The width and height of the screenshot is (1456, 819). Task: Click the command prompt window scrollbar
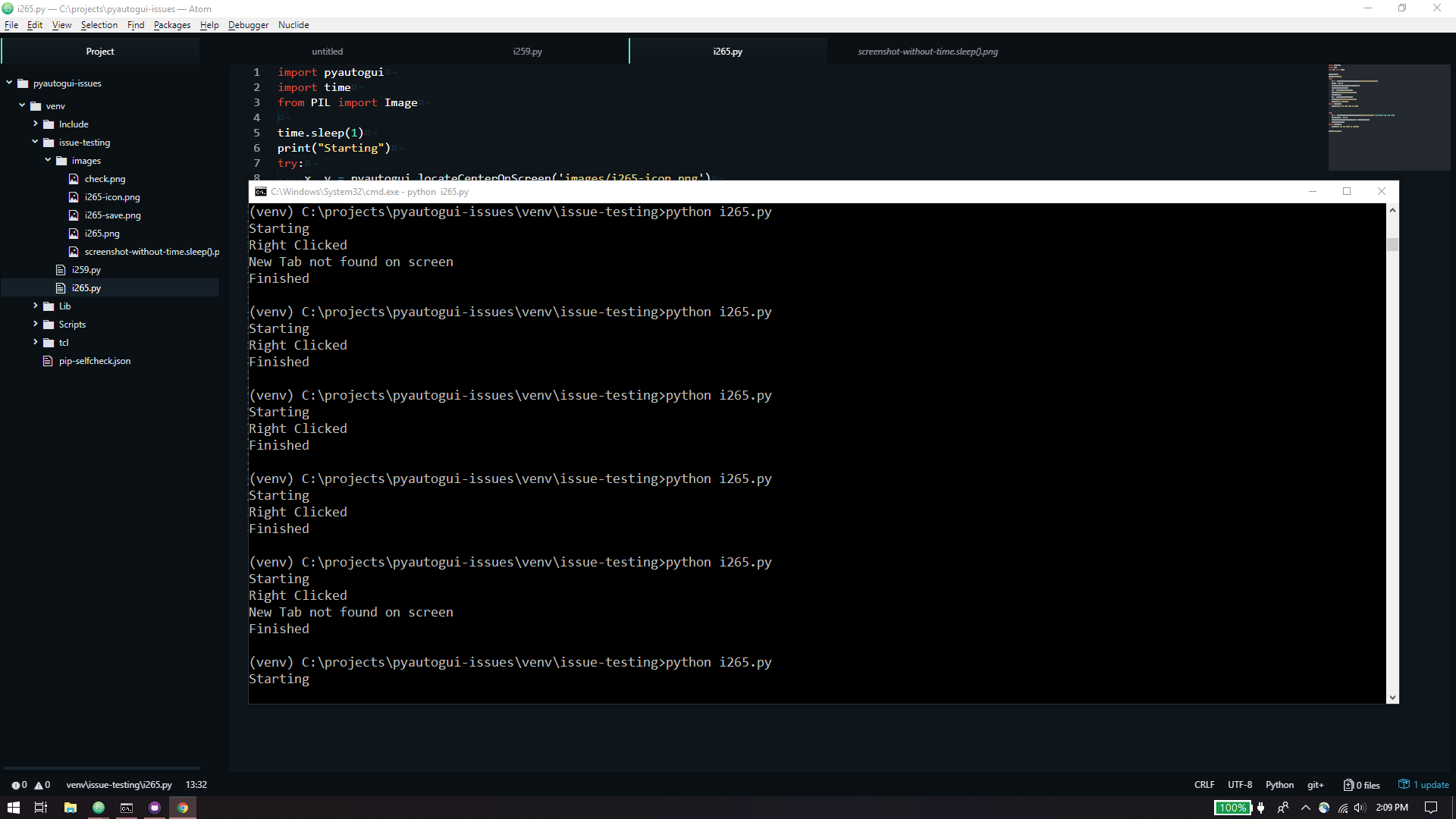(x=1392, y=244)
